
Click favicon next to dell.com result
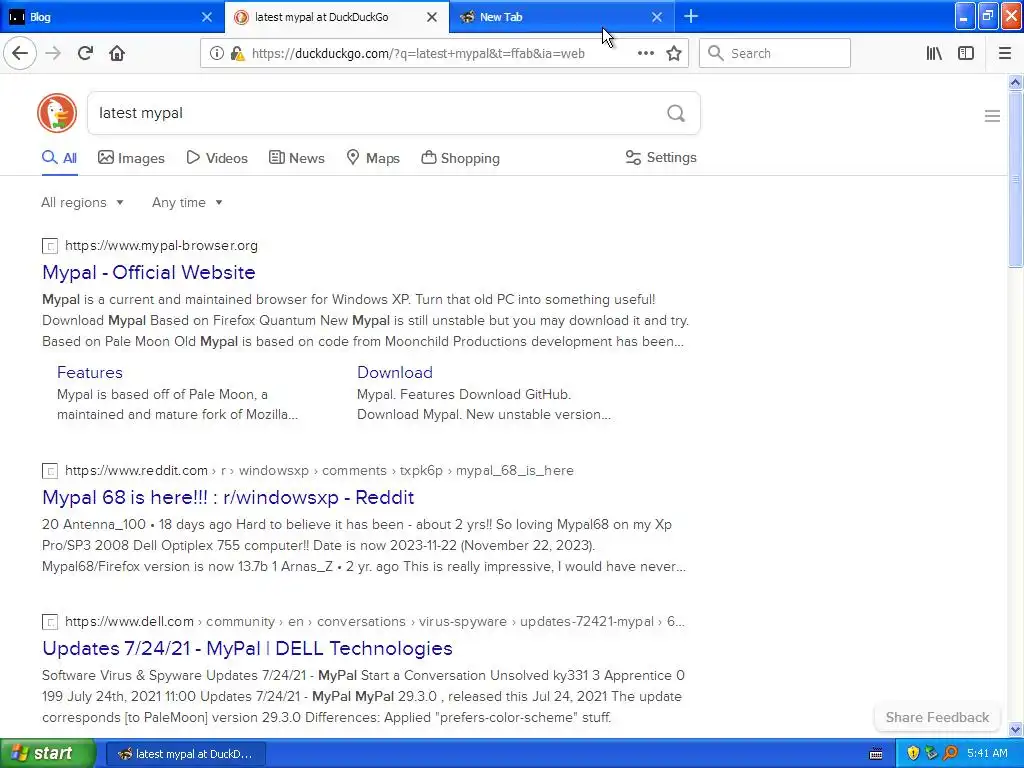[50, 622]
